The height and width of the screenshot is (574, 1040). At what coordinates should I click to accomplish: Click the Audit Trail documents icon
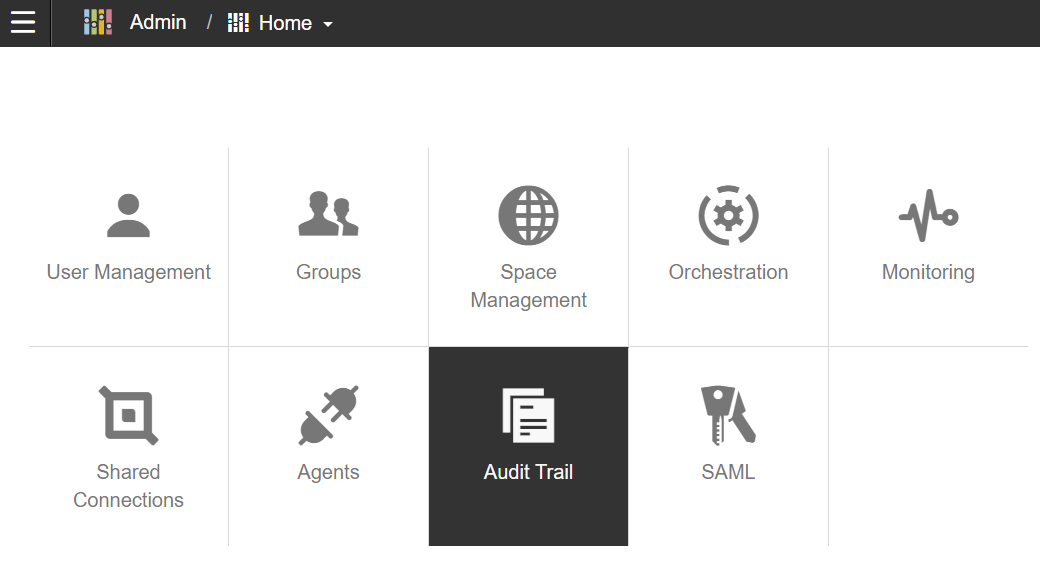[529, 415]
